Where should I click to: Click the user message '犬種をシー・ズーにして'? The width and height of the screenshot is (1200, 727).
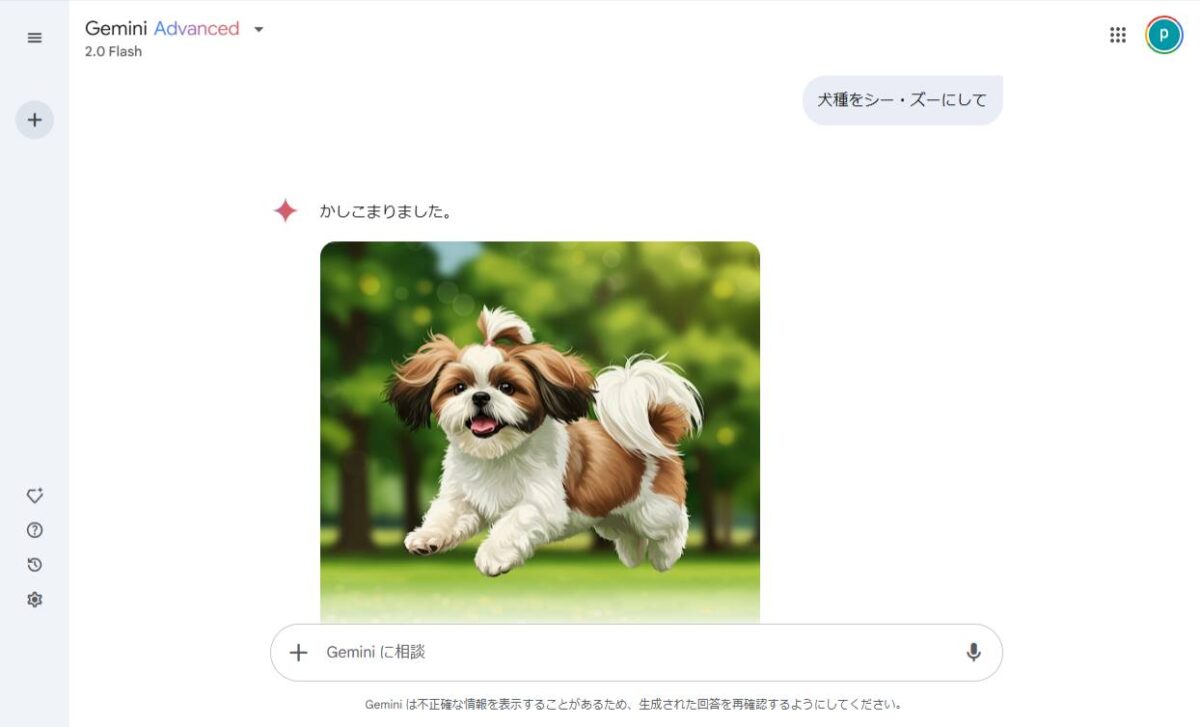click(x=902, y=100)
